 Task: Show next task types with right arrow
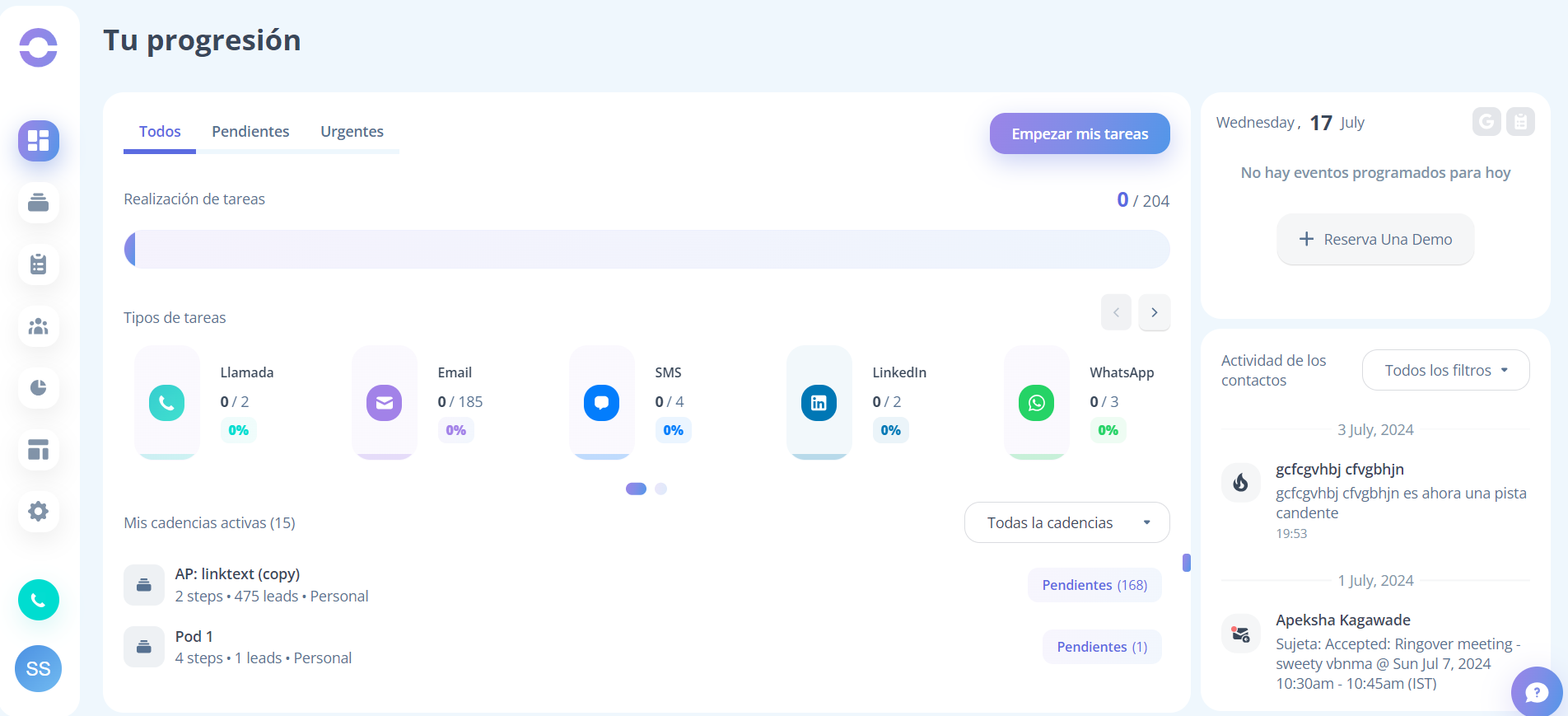[1155, 312]
